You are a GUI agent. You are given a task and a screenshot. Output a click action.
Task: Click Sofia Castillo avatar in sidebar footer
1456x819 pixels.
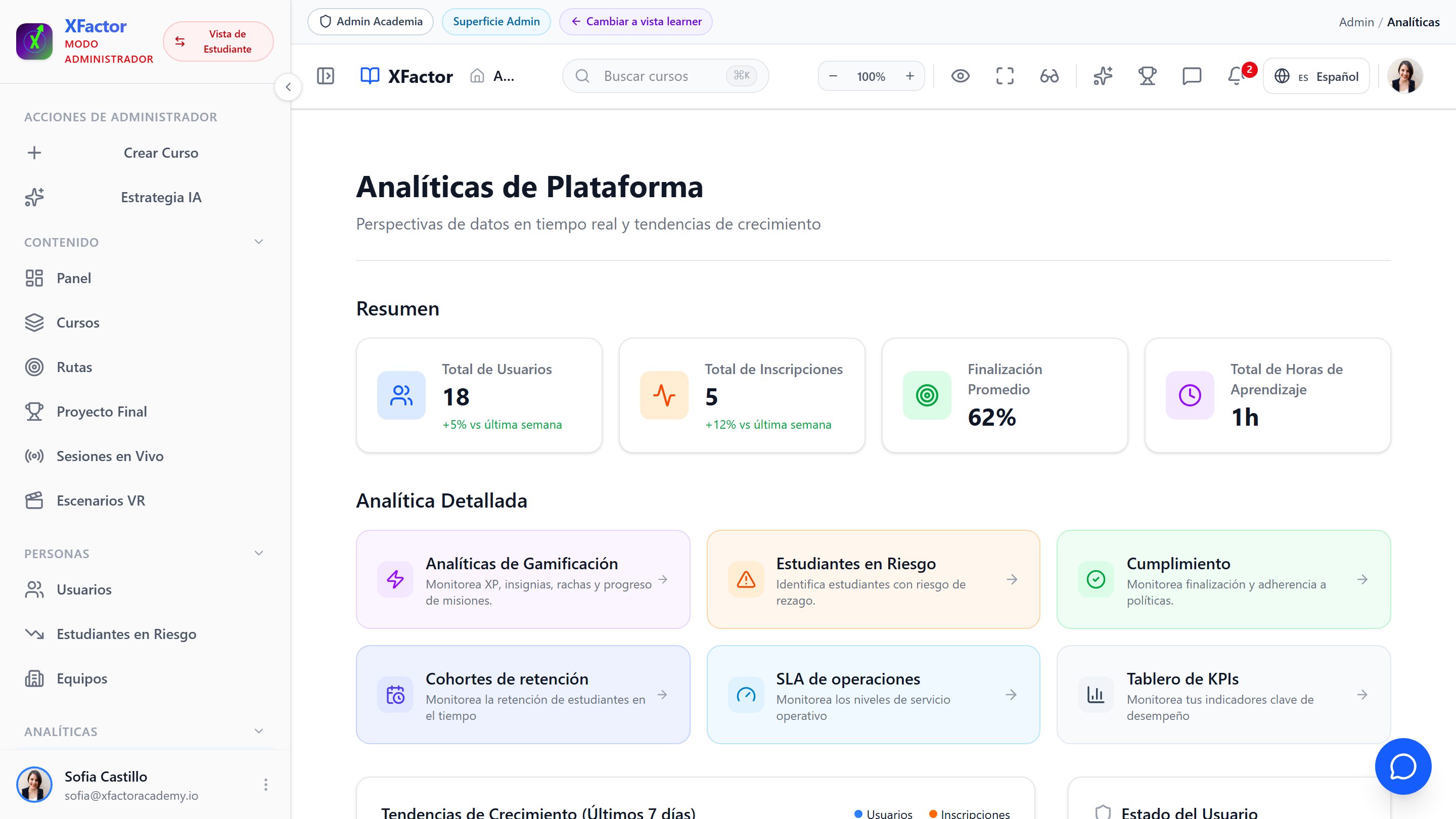[34, 785]
